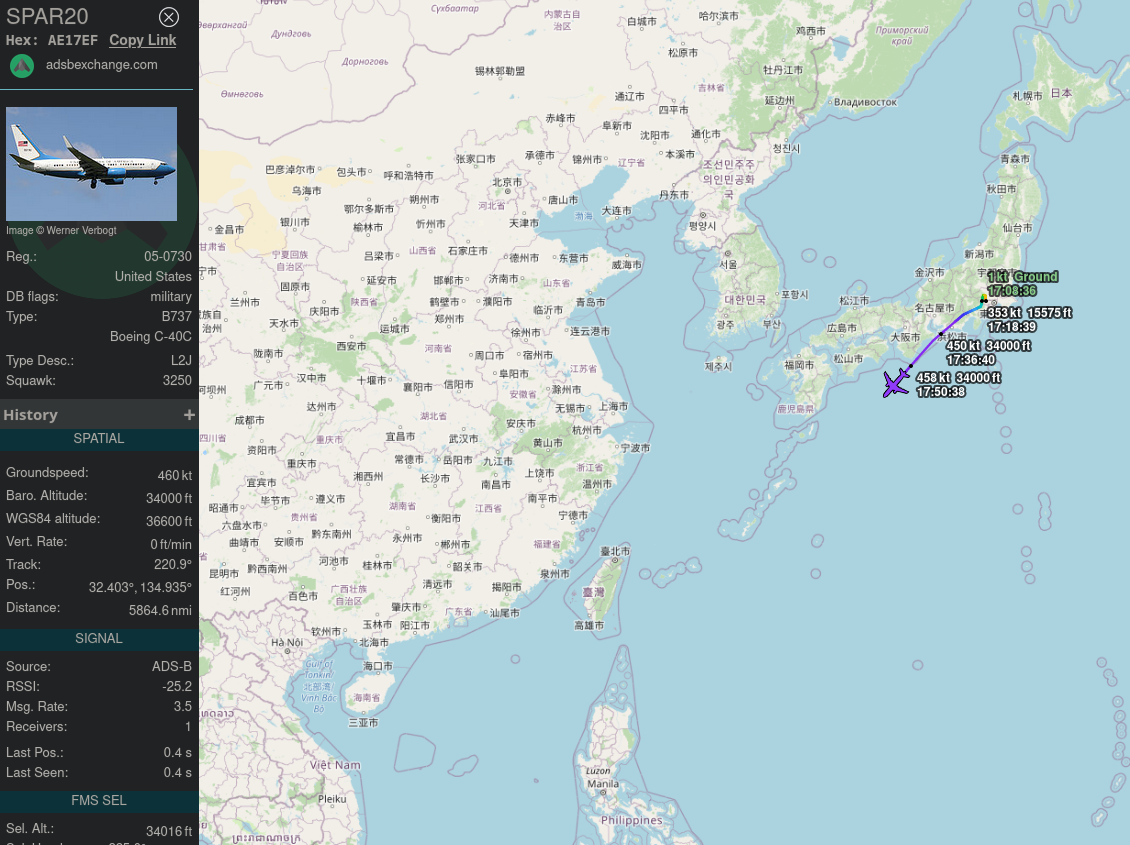Expand the History section with the plus icon
The image size is (1130, 845).
pos(189,415)
